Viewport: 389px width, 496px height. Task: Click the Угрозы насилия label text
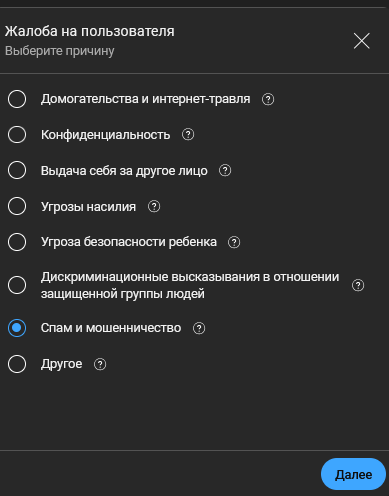click(x=88, y=207)
